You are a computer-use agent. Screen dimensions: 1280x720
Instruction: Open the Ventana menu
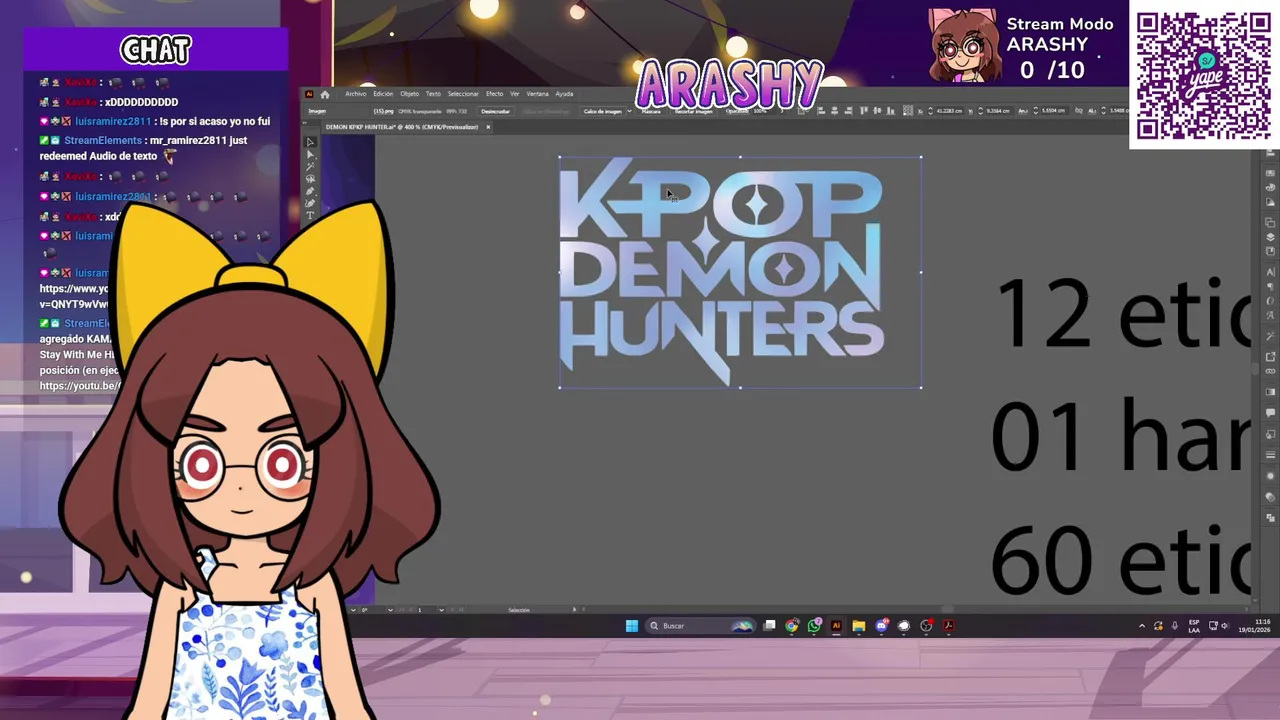click(537, 94)
